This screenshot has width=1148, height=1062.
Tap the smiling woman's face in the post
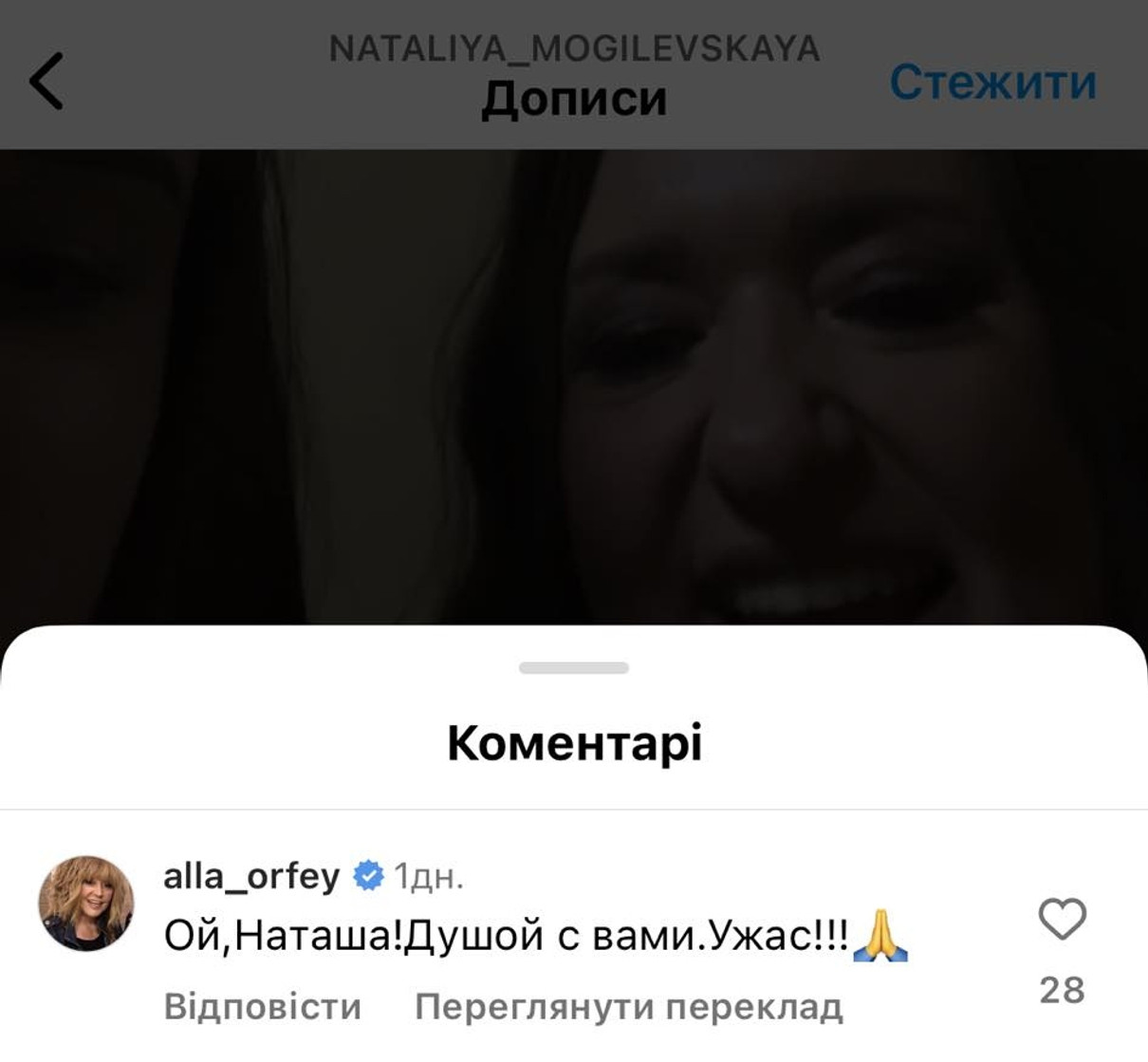(835, 399)
